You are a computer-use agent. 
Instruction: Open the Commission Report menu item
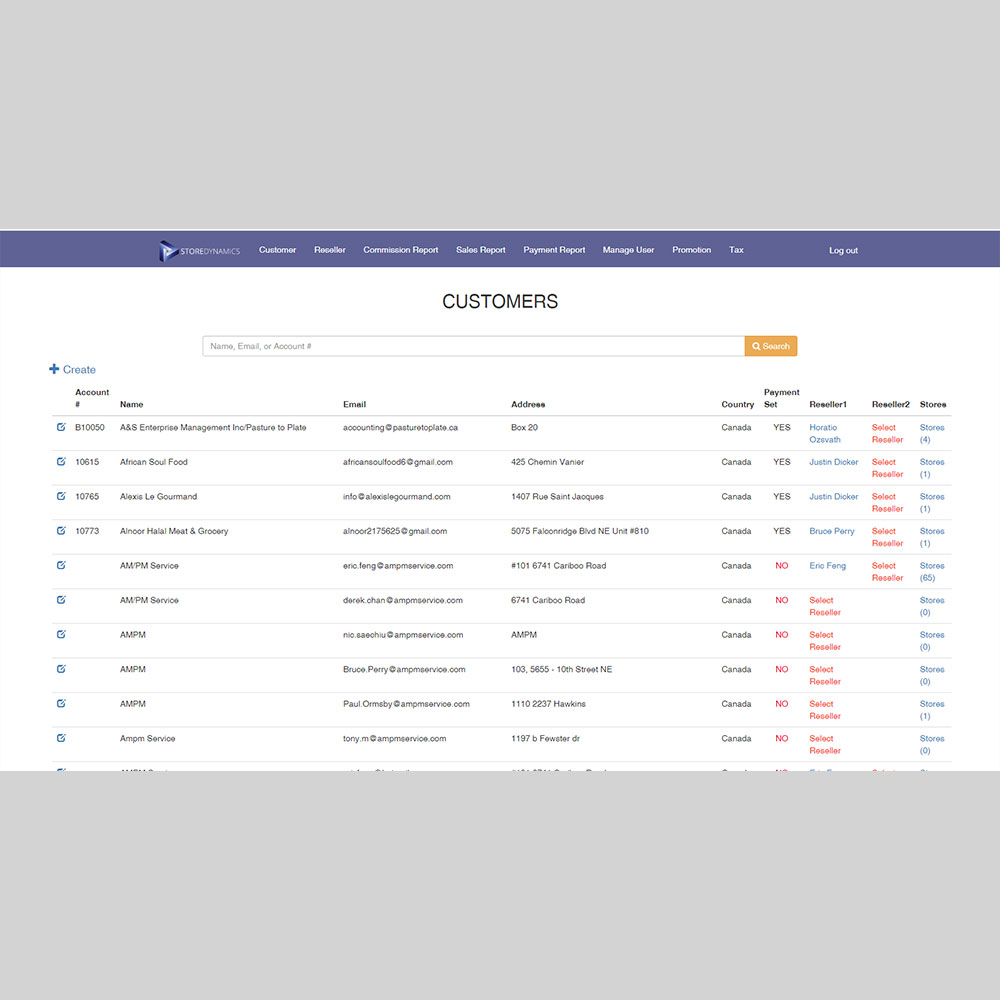(x=400, y=250)
